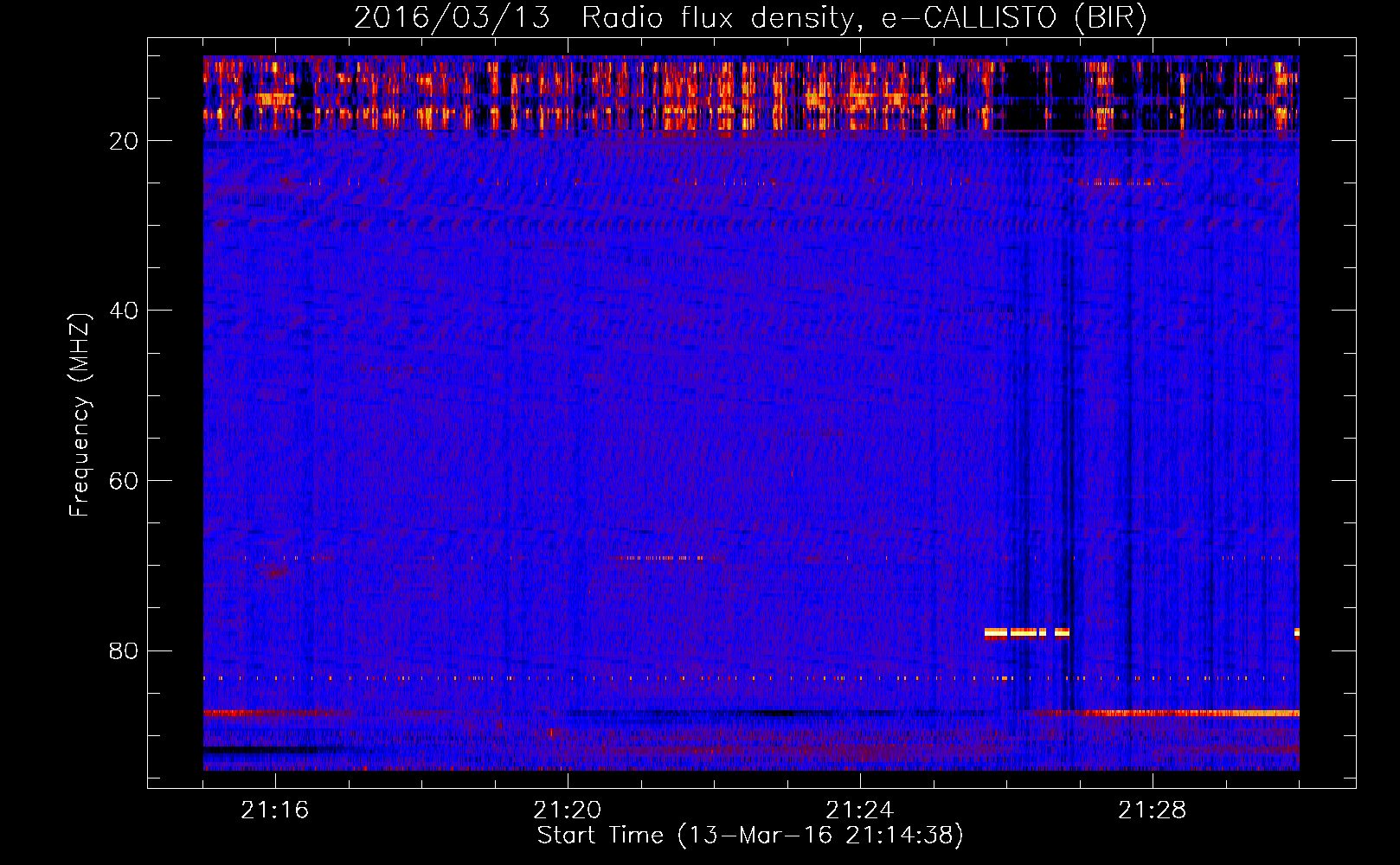
Task: Click the 80 MHz frequency tick label
Action: [124, 651]
